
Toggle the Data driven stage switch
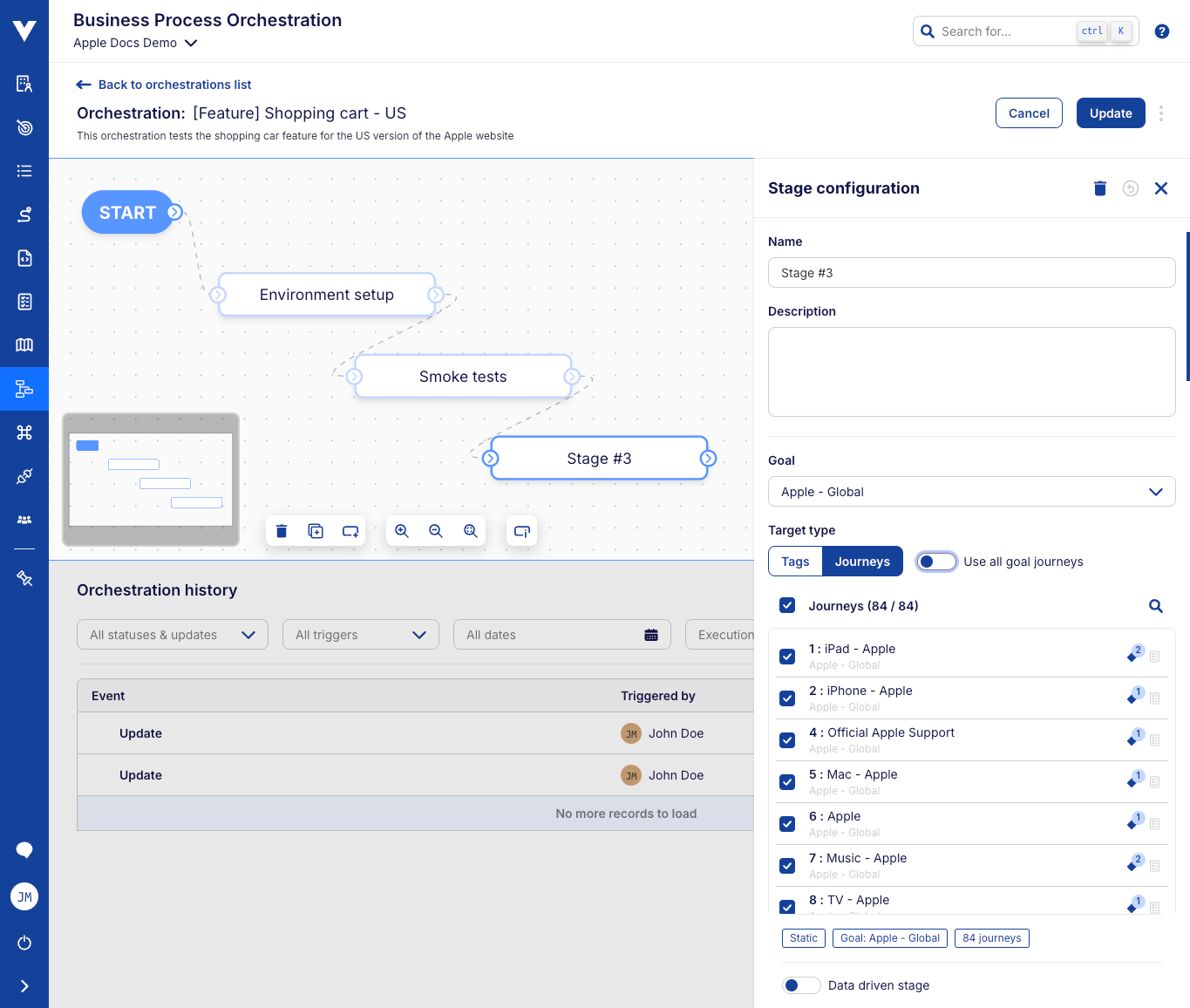point(801,985)
